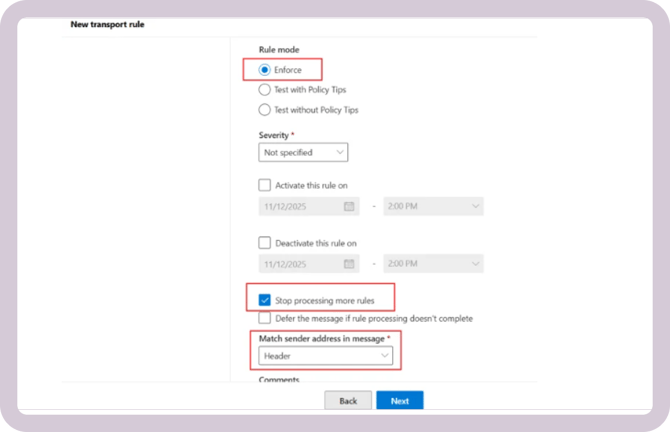Select the Enforce rule mode
This screenshot has width=670, height=432.
click(265, 70)
